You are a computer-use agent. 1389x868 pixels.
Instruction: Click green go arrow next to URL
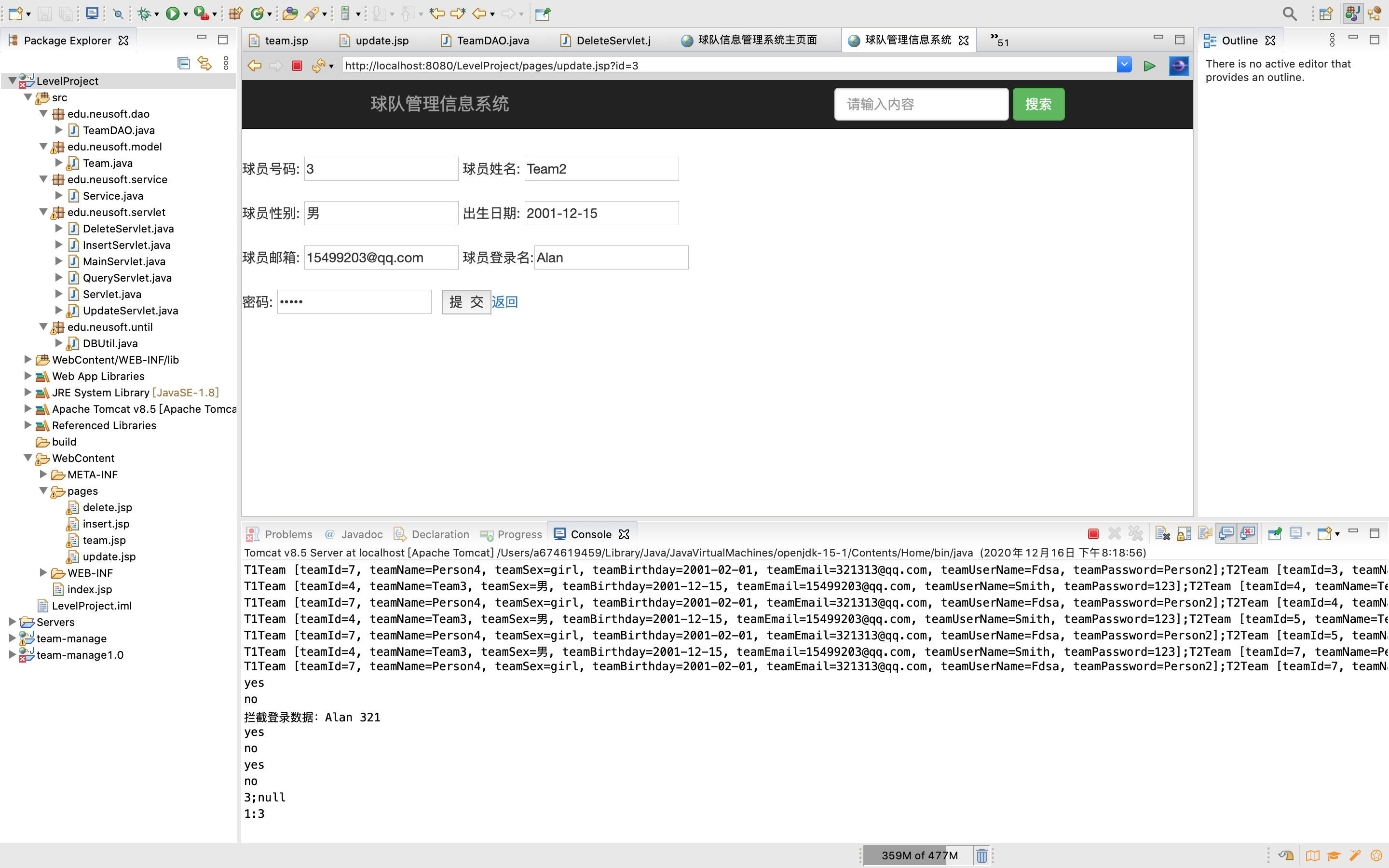coord(1149,66)
